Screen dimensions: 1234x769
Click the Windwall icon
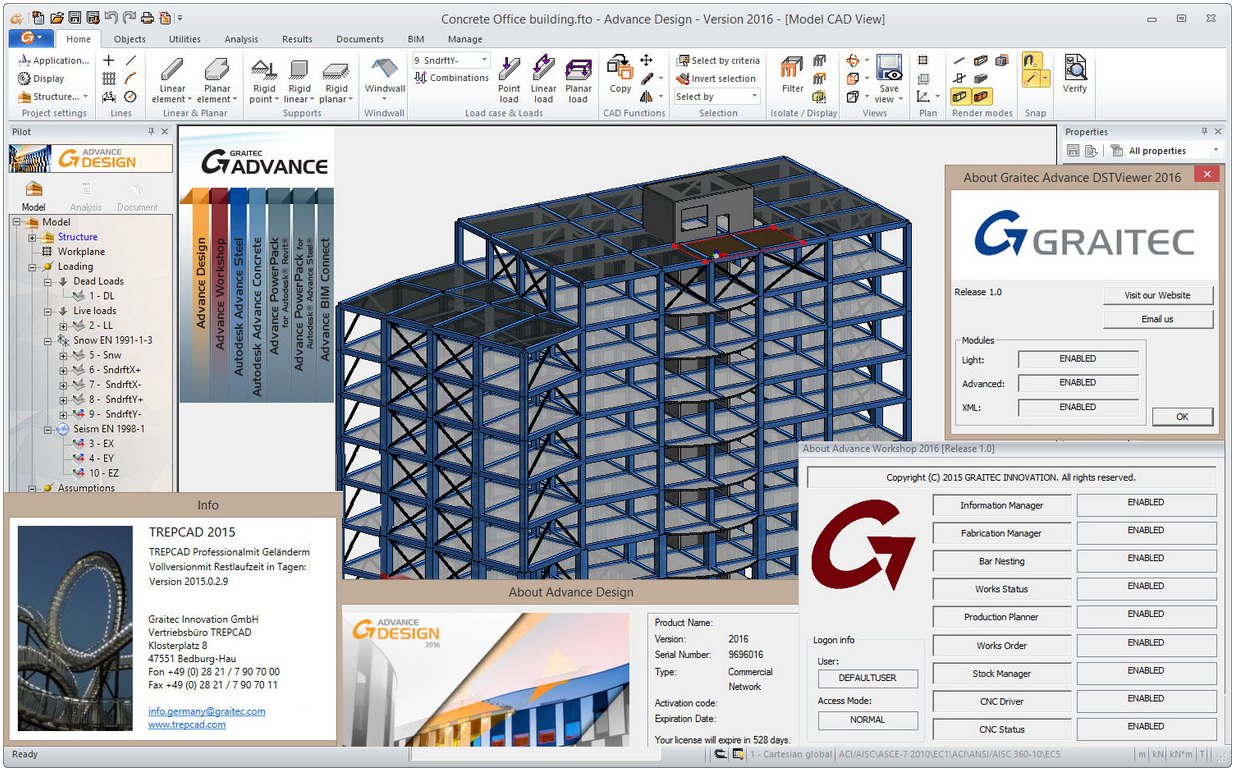(x=384, y=69)
